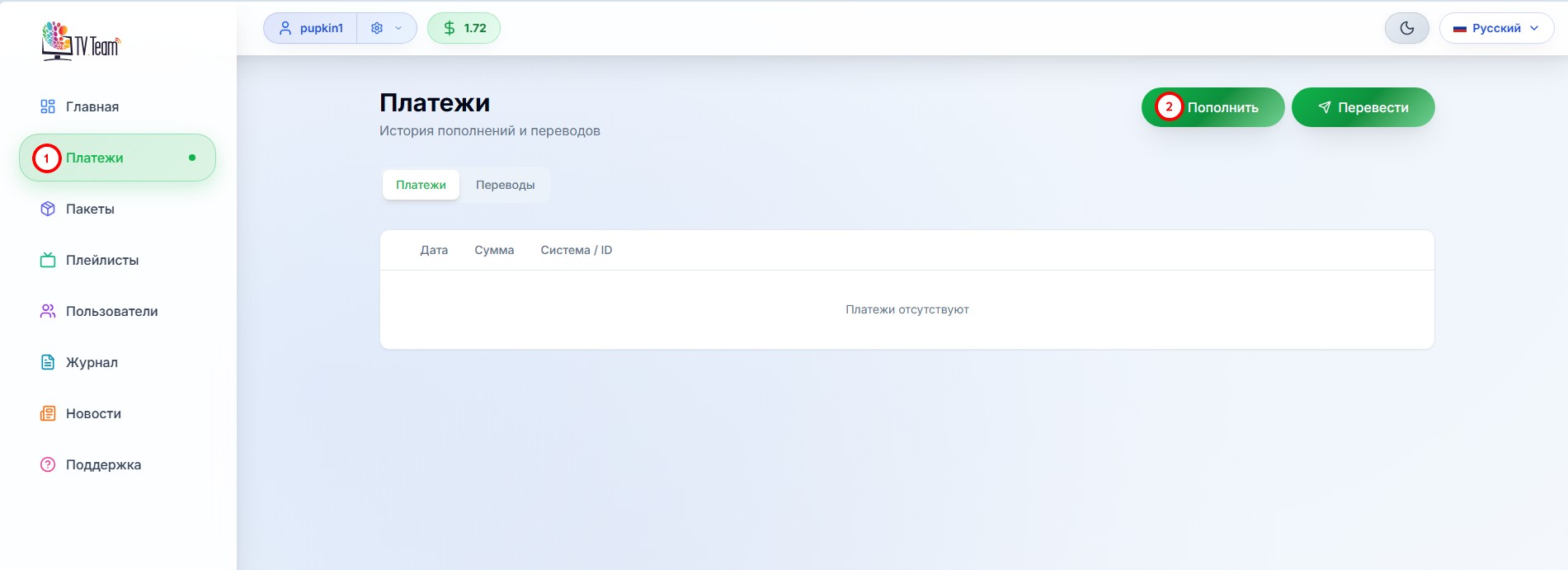Viewport: 1568px width, 570px height.
Task: Click the Новости newspaper icon
Action: tap(48, 413)
